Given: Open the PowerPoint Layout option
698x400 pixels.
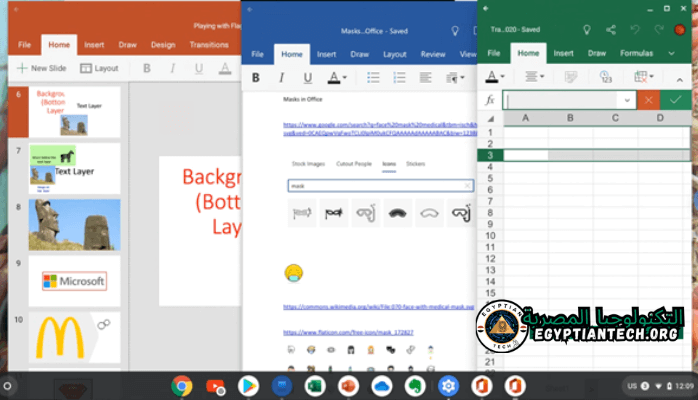Looking at the screenshot, I should click(x=99, y=68).
